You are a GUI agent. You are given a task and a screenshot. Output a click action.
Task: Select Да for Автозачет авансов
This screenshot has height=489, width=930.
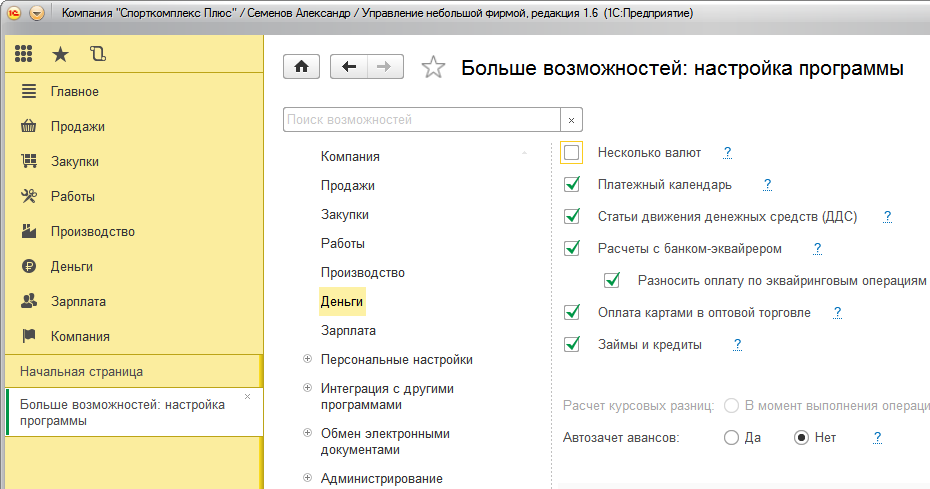click(731, 438)
